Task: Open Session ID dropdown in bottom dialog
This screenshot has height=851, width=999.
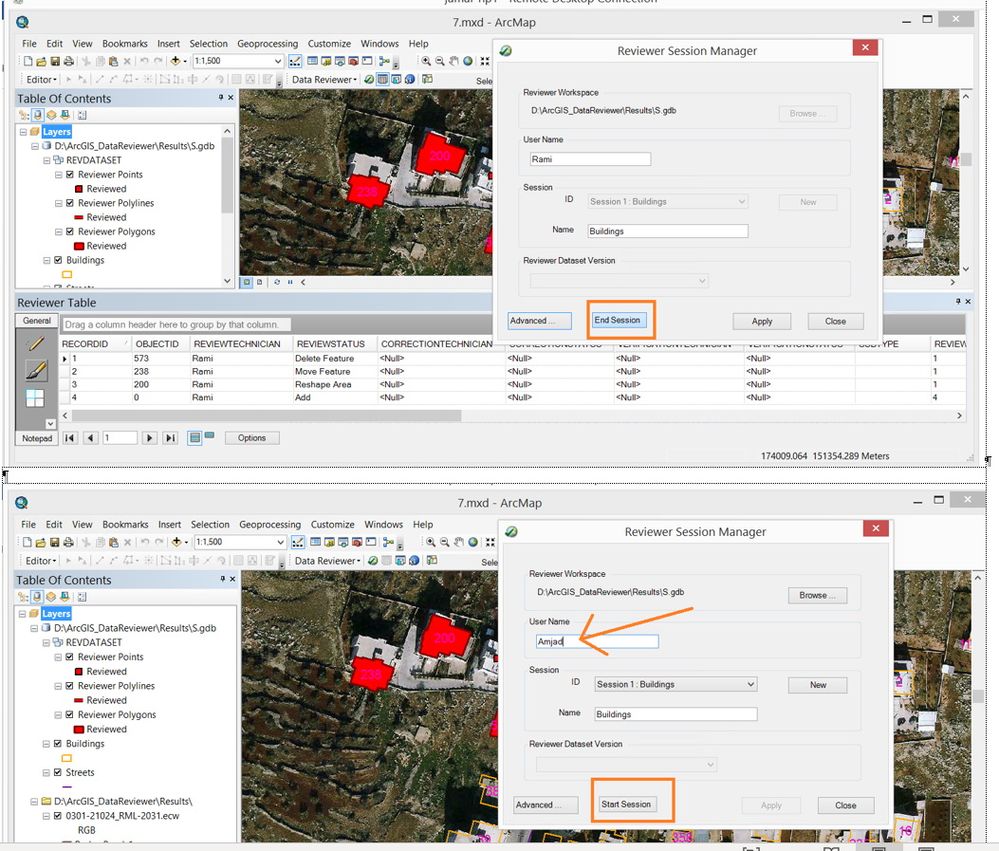Action: [751, 684]
